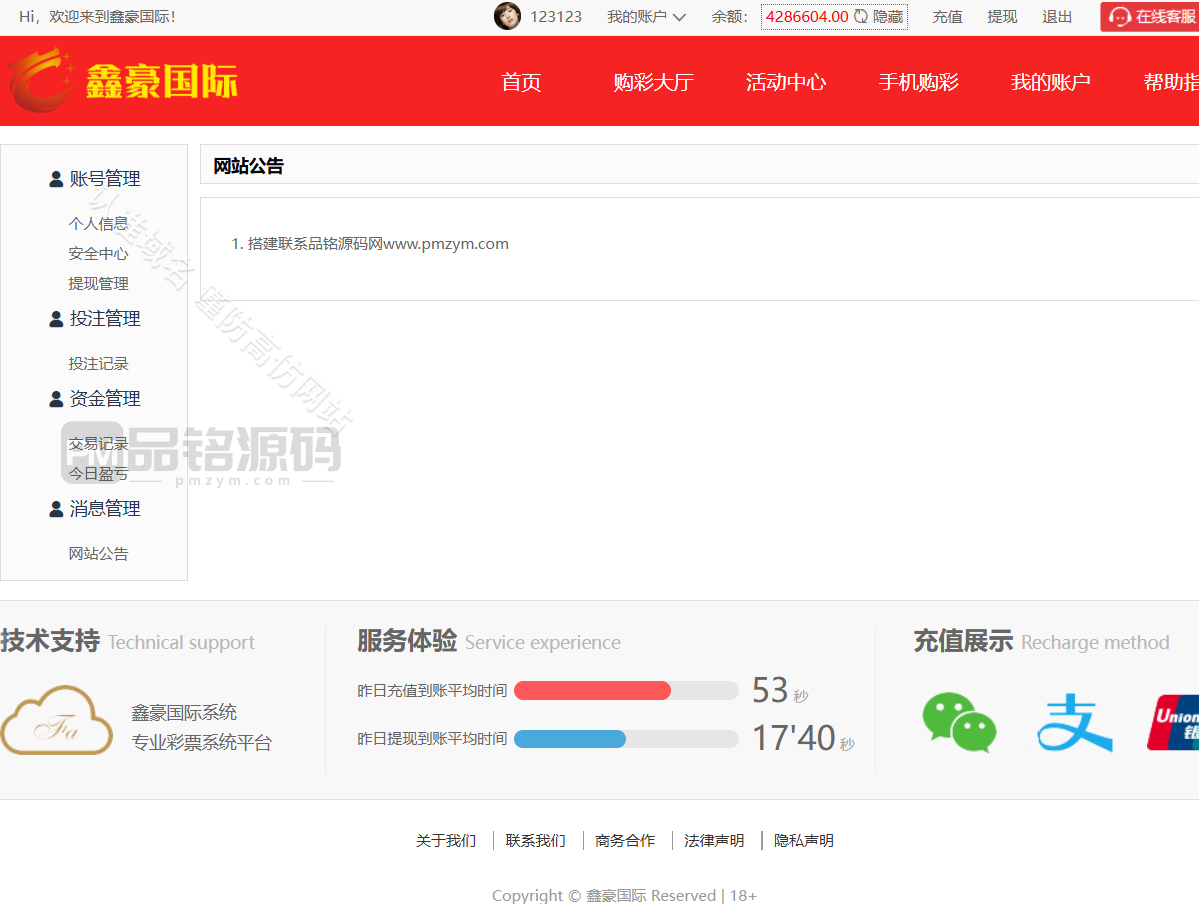Hide the balance via 隐藏
The image size is (1199, 904).
coord(888,17)
